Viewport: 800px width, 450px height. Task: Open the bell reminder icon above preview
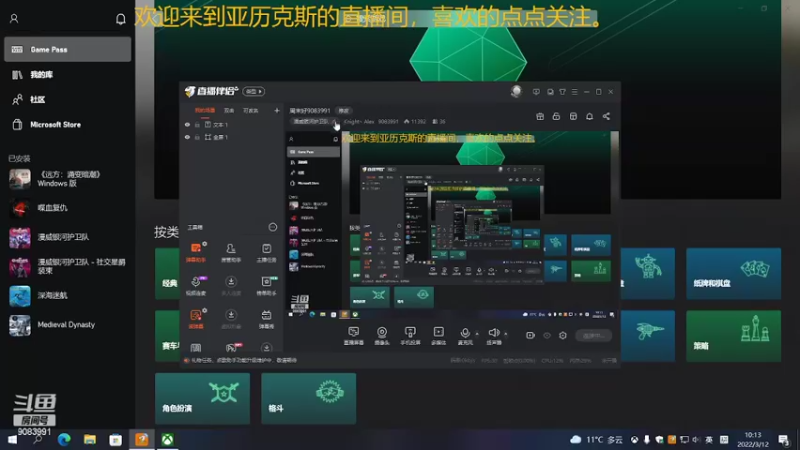[589, 116]
